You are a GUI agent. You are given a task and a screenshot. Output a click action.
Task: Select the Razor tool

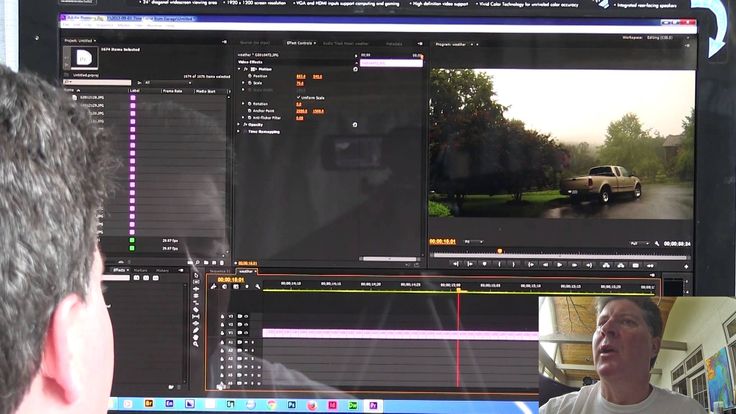tap(196, 310)
